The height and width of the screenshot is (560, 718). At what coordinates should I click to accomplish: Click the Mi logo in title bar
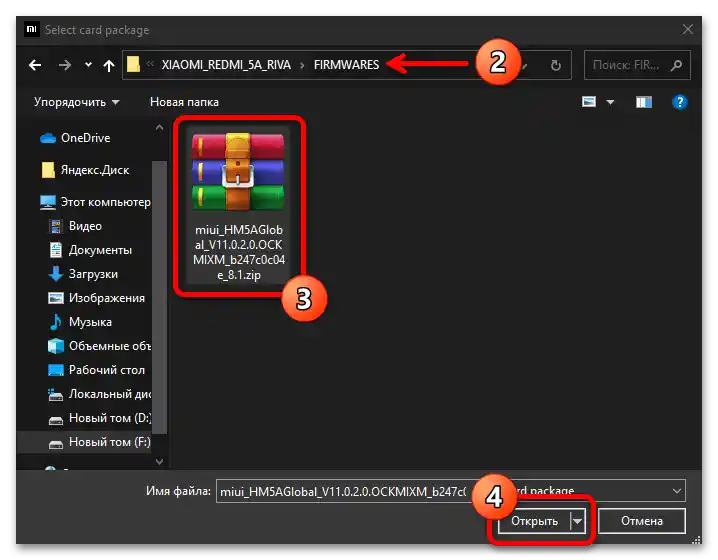(x=32, y=29)
